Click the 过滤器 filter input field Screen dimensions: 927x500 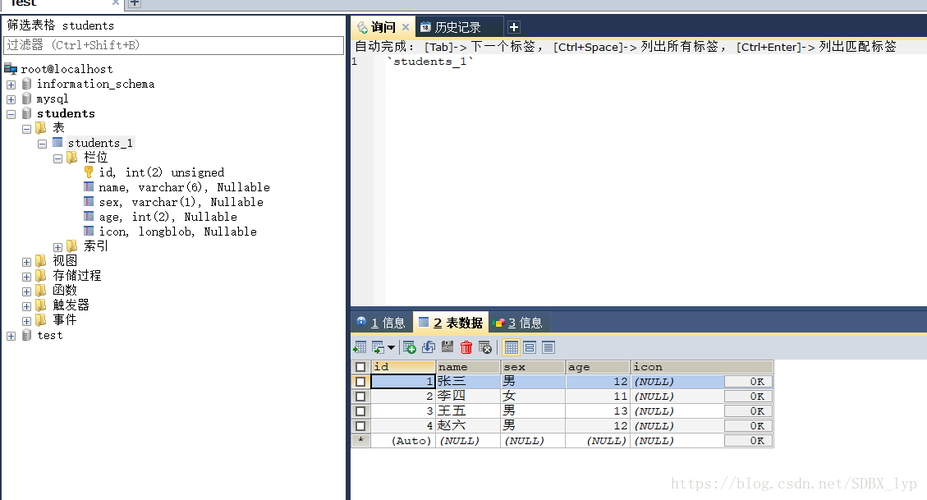(174, 46)
